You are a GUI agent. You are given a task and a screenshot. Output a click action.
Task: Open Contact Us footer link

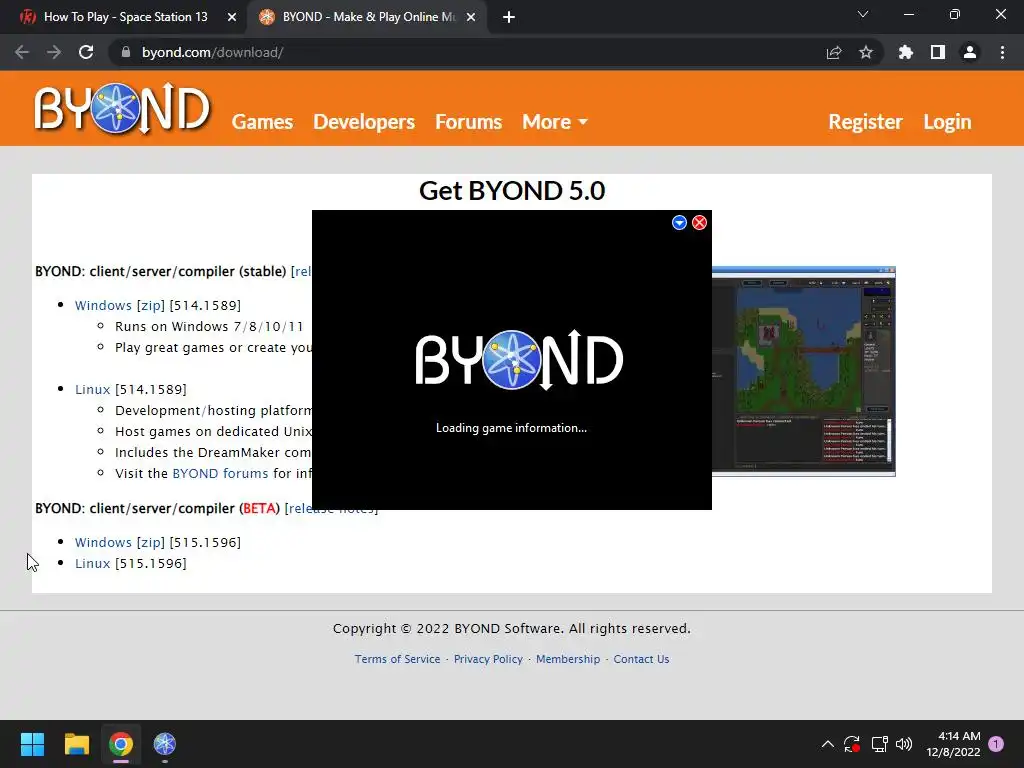pyautogui.click(x=641, y=659)
